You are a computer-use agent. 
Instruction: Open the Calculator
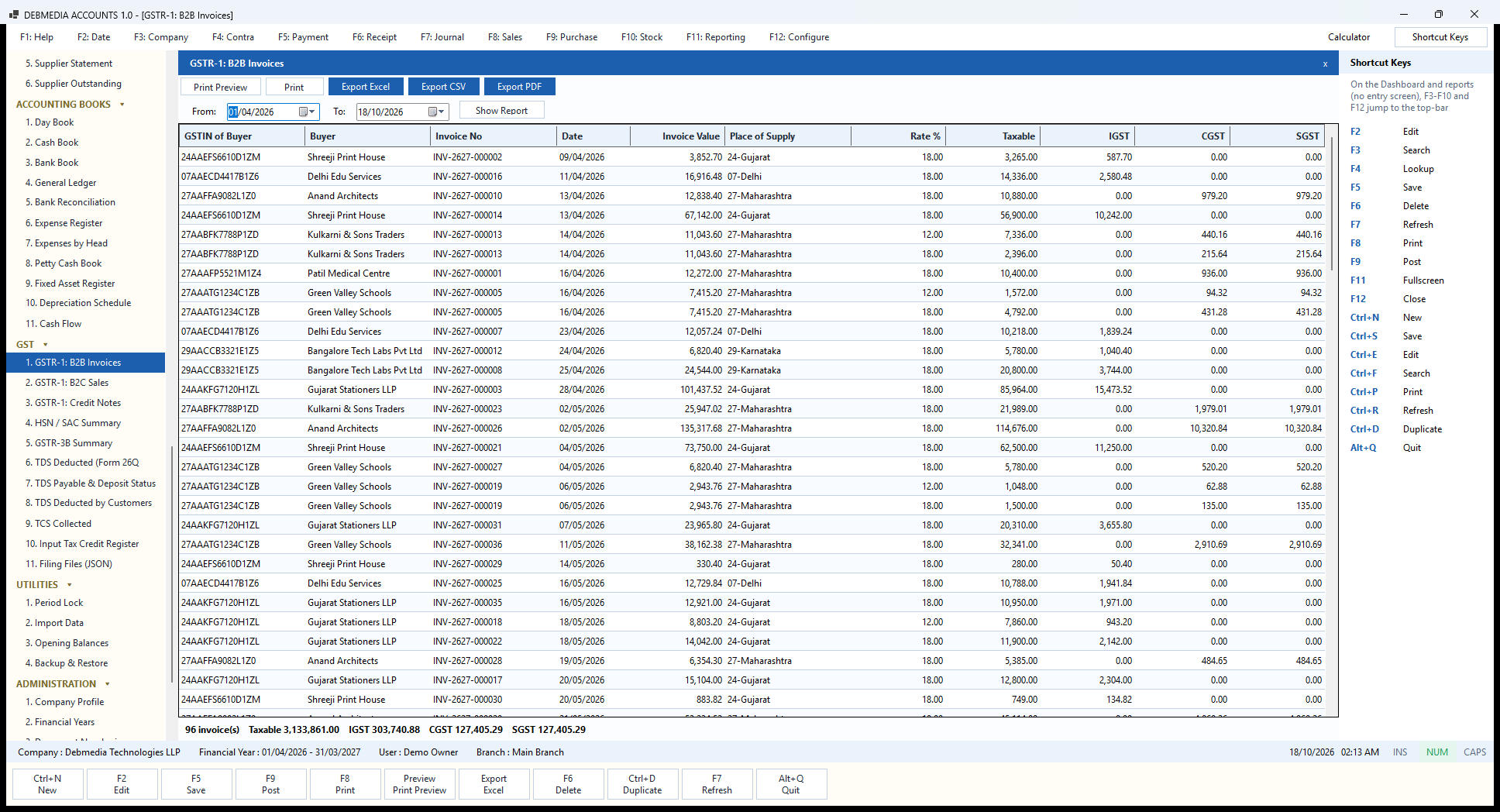click(1349, 37)
